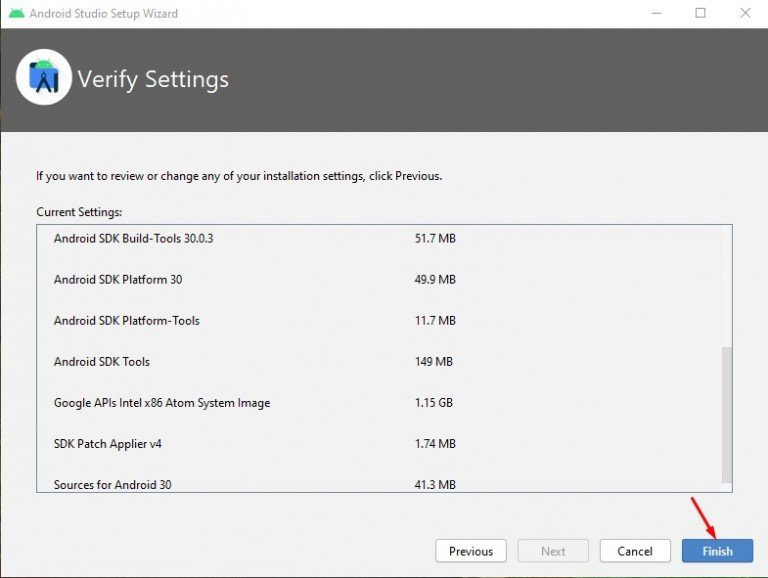768x578 pixels.
Task: Click the Android icon in title bar
Action: coord(16,13)
